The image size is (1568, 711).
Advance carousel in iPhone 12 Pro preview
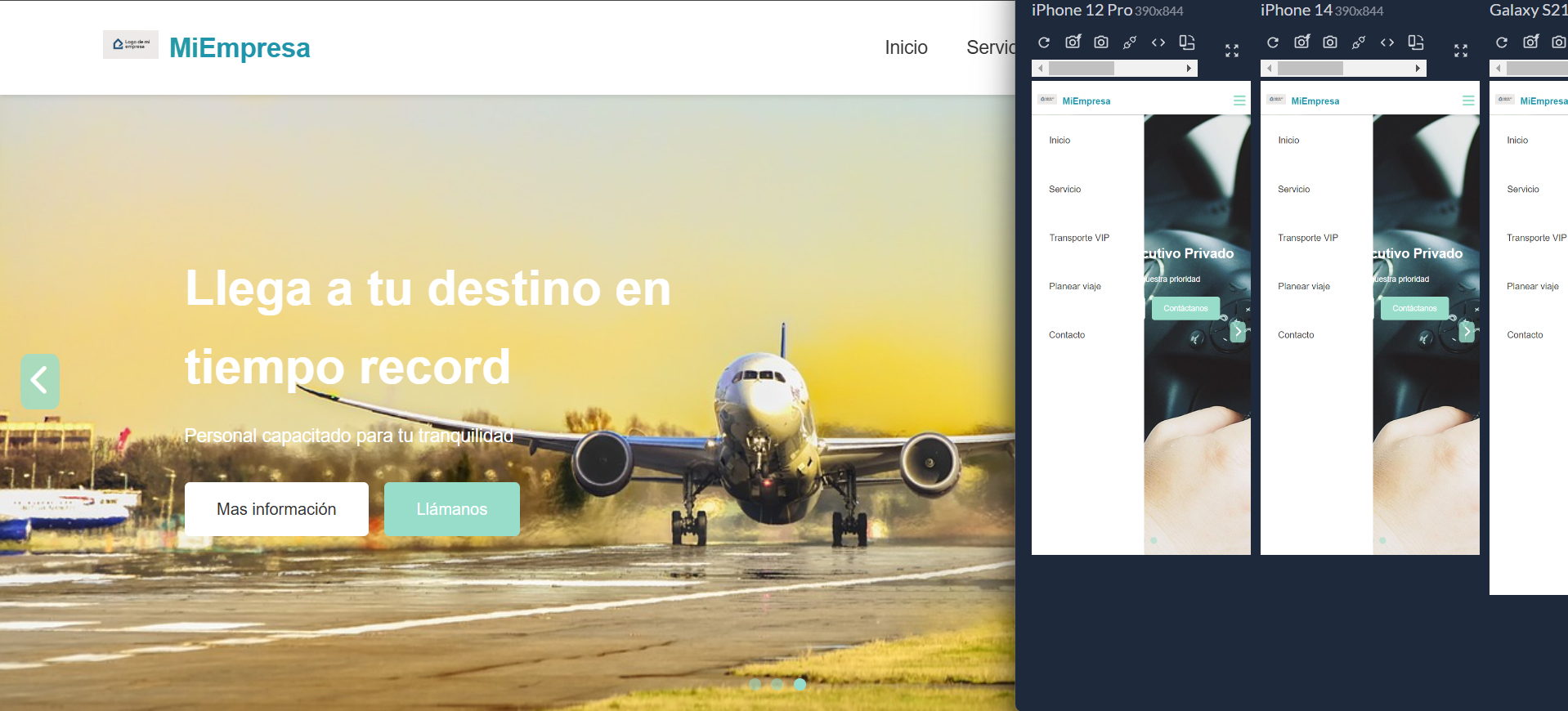coord(1239,331)
